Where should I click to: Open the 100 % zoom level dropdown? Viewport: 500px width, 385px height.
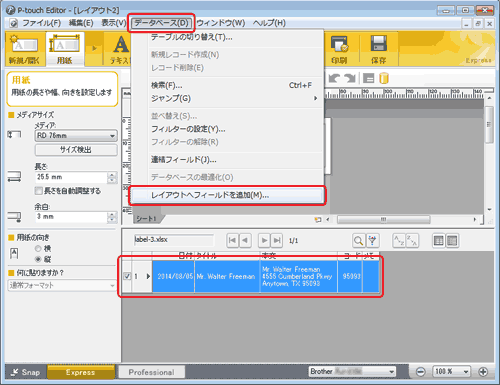click(451, 371)
